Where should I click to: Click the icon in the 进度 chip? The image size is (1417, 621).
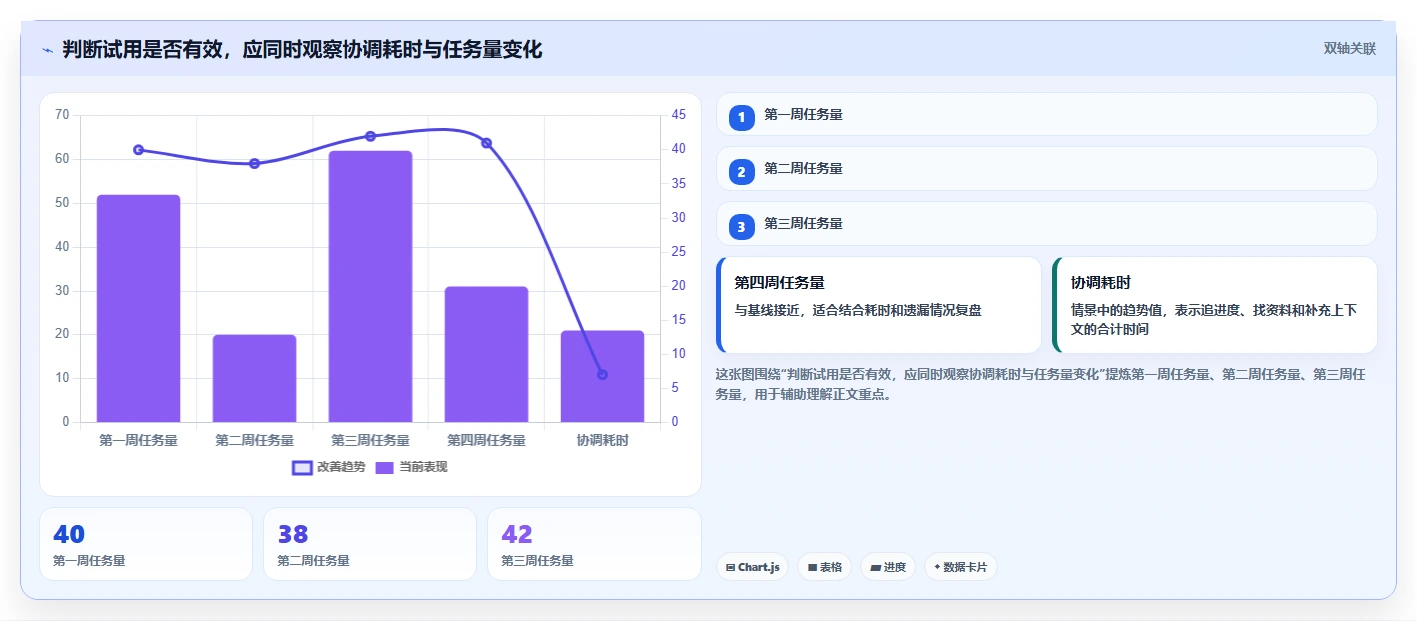876,568
